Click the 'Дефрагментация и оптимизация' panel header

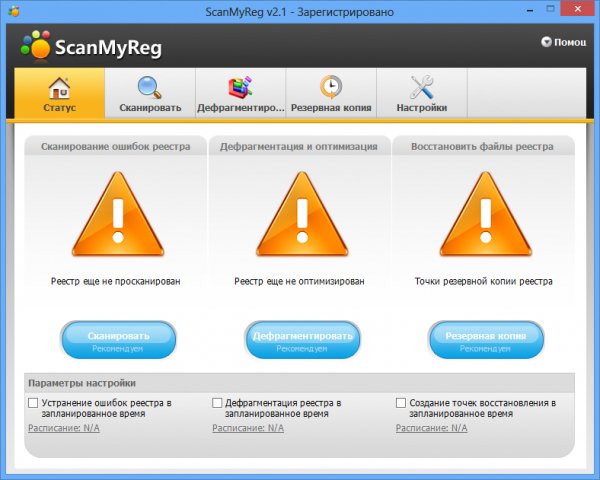[299, 147]
